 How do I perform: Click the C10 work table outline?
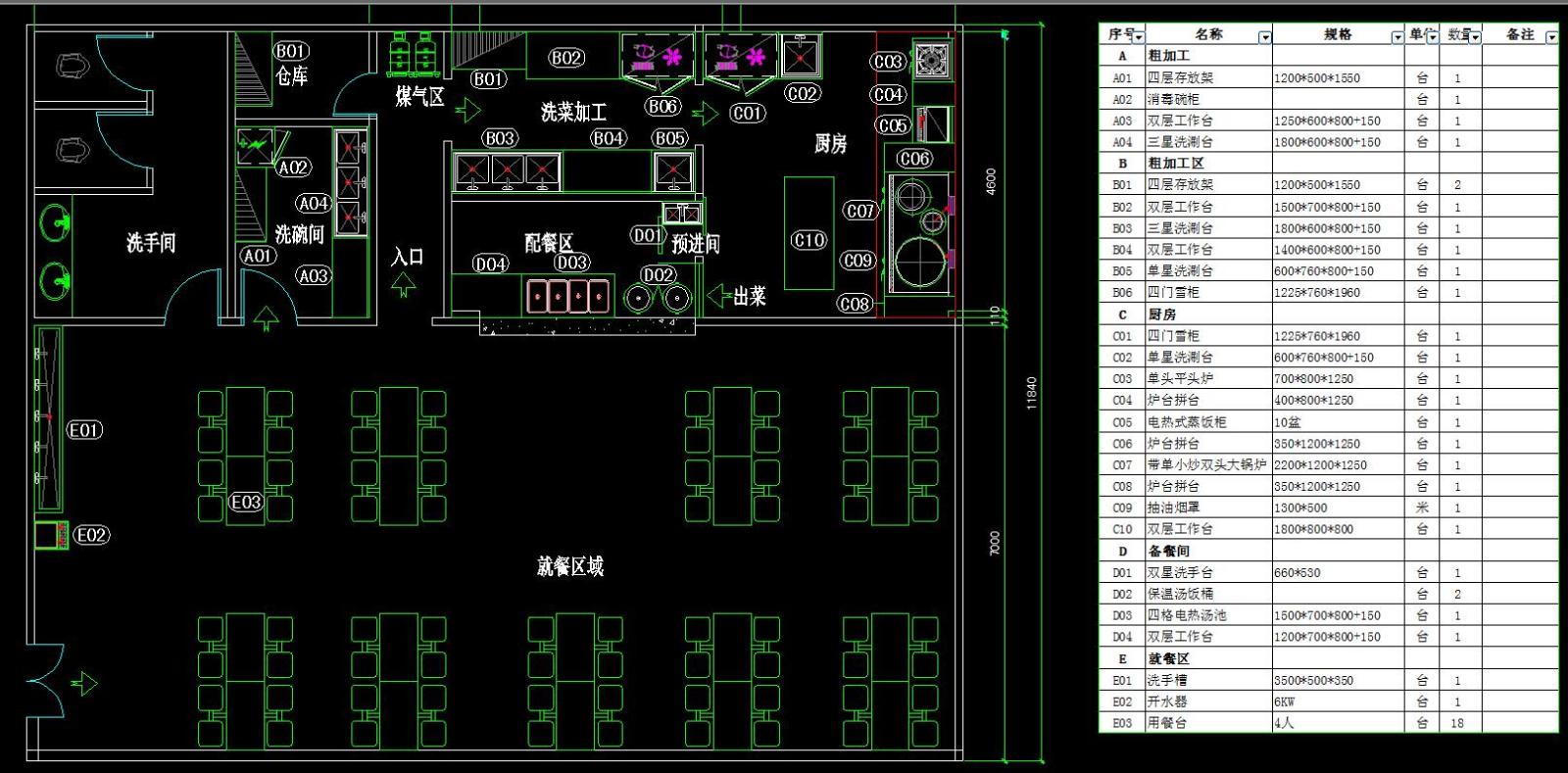809,233
